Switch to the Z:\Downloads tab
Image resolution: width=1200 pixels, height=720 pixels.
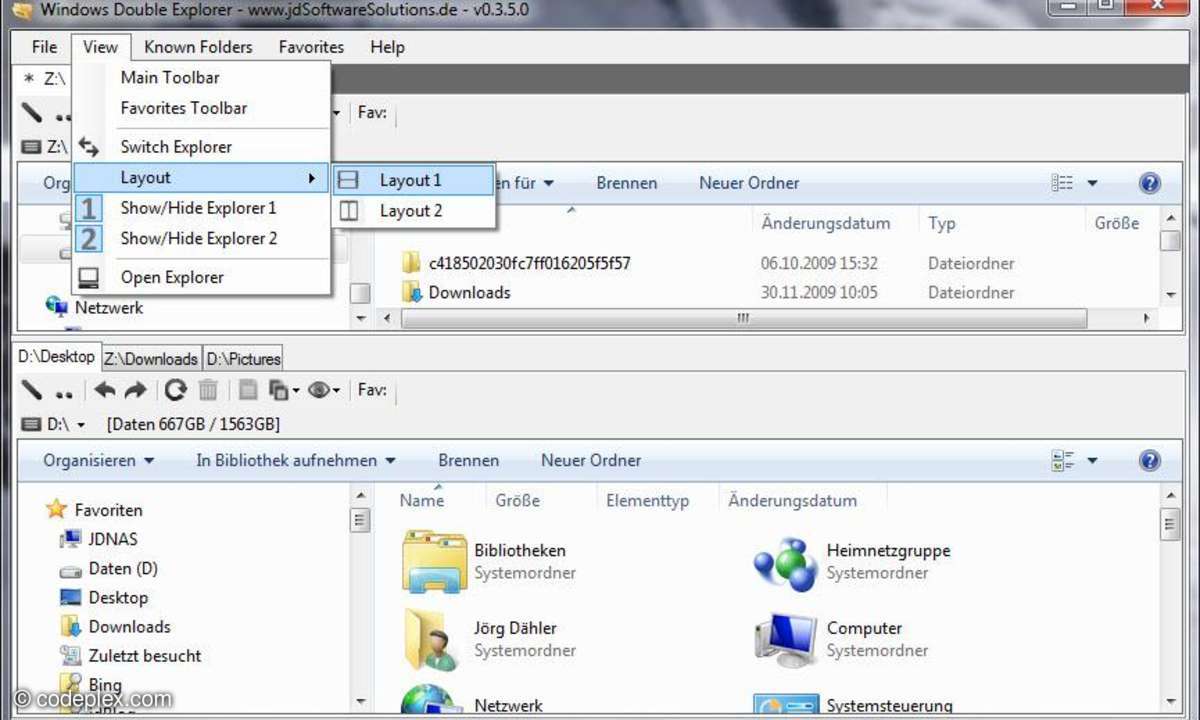151,358
